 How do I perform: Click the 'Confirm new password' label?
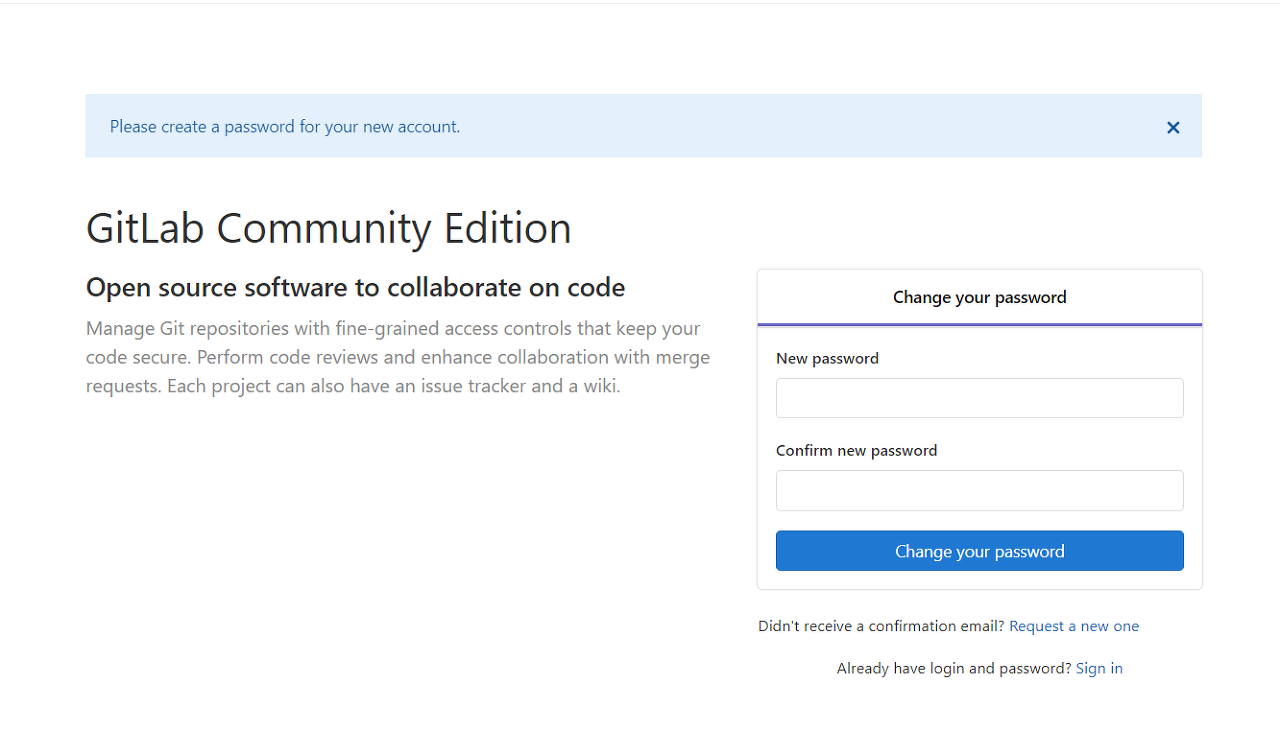click(x=856, y=450)
